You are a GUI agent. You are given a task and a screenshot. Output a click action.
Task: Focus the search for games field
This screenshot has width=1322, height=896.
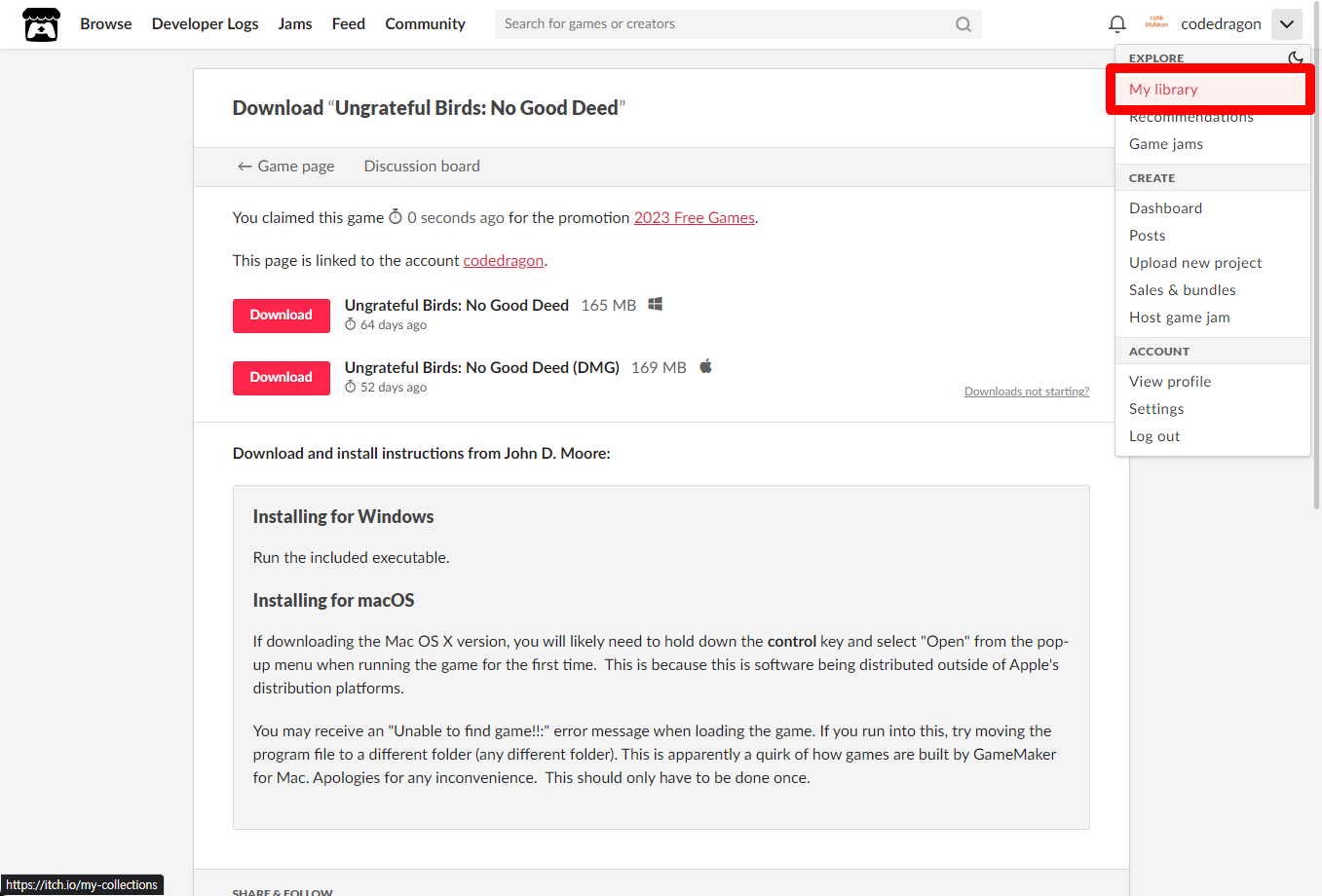pyautogui.click(x=737, y=24)
